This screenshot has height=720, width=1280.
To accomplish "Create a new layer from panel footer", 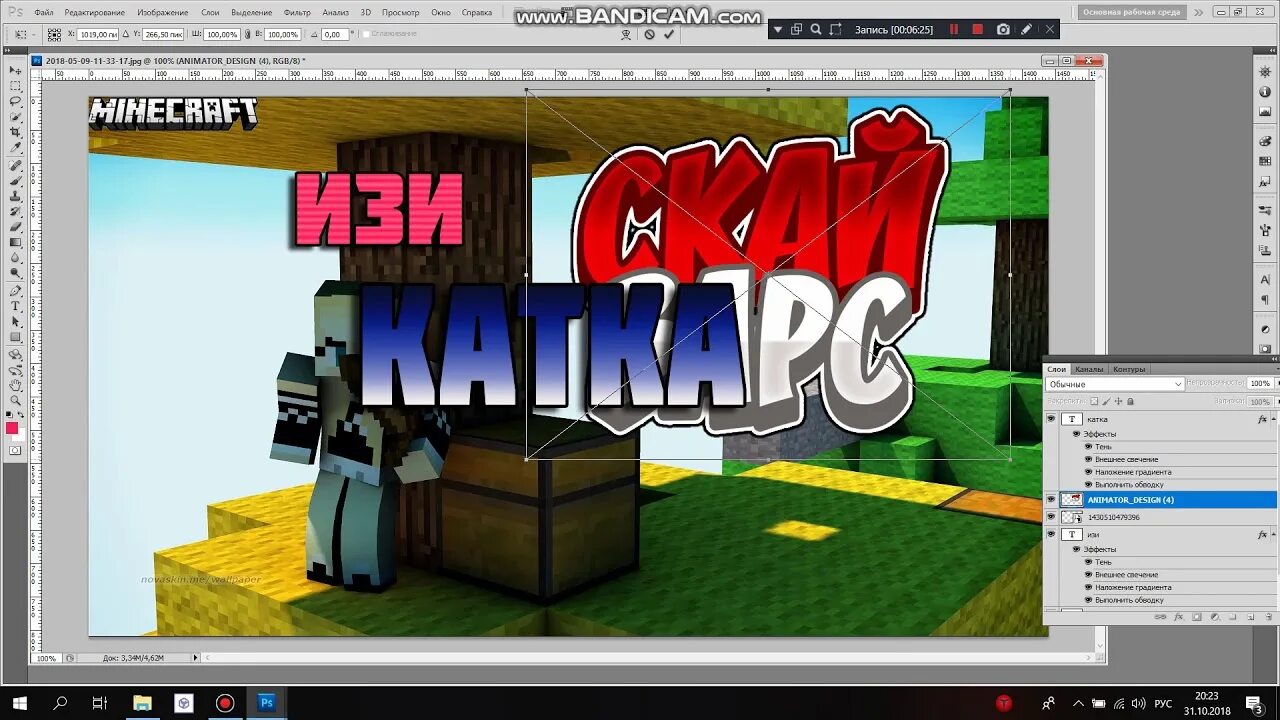I will click(1252, 617).
